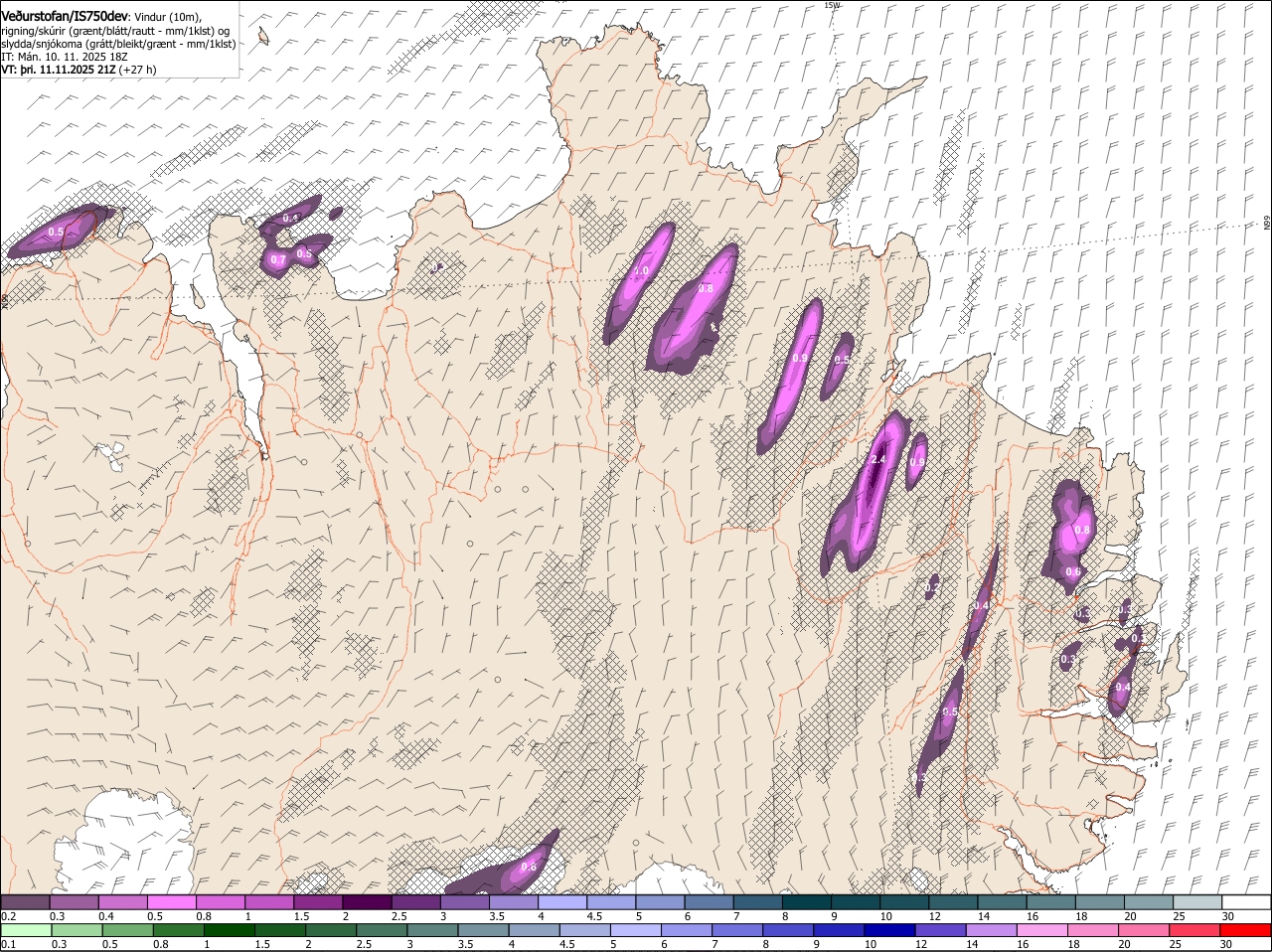The width and height of the screenshot is (1272, 952).
Task: Pick the darkest green swatch between 1 and 1.5
Action: pos(229,930)
